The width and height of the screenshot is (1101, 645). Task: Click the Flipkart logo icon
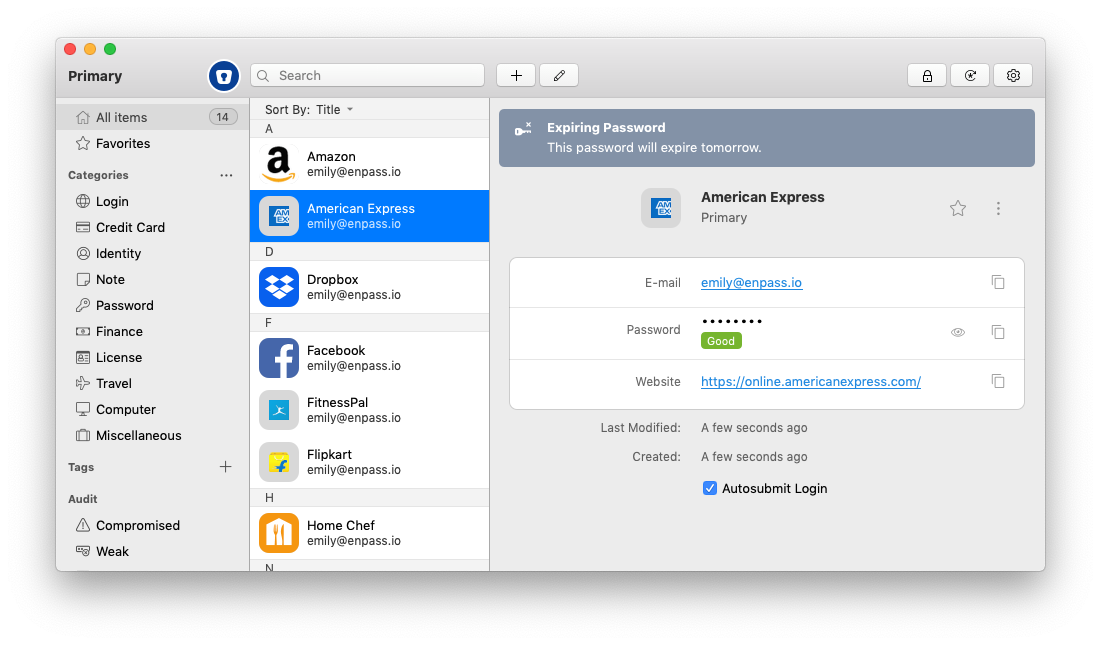coord(279,462)
